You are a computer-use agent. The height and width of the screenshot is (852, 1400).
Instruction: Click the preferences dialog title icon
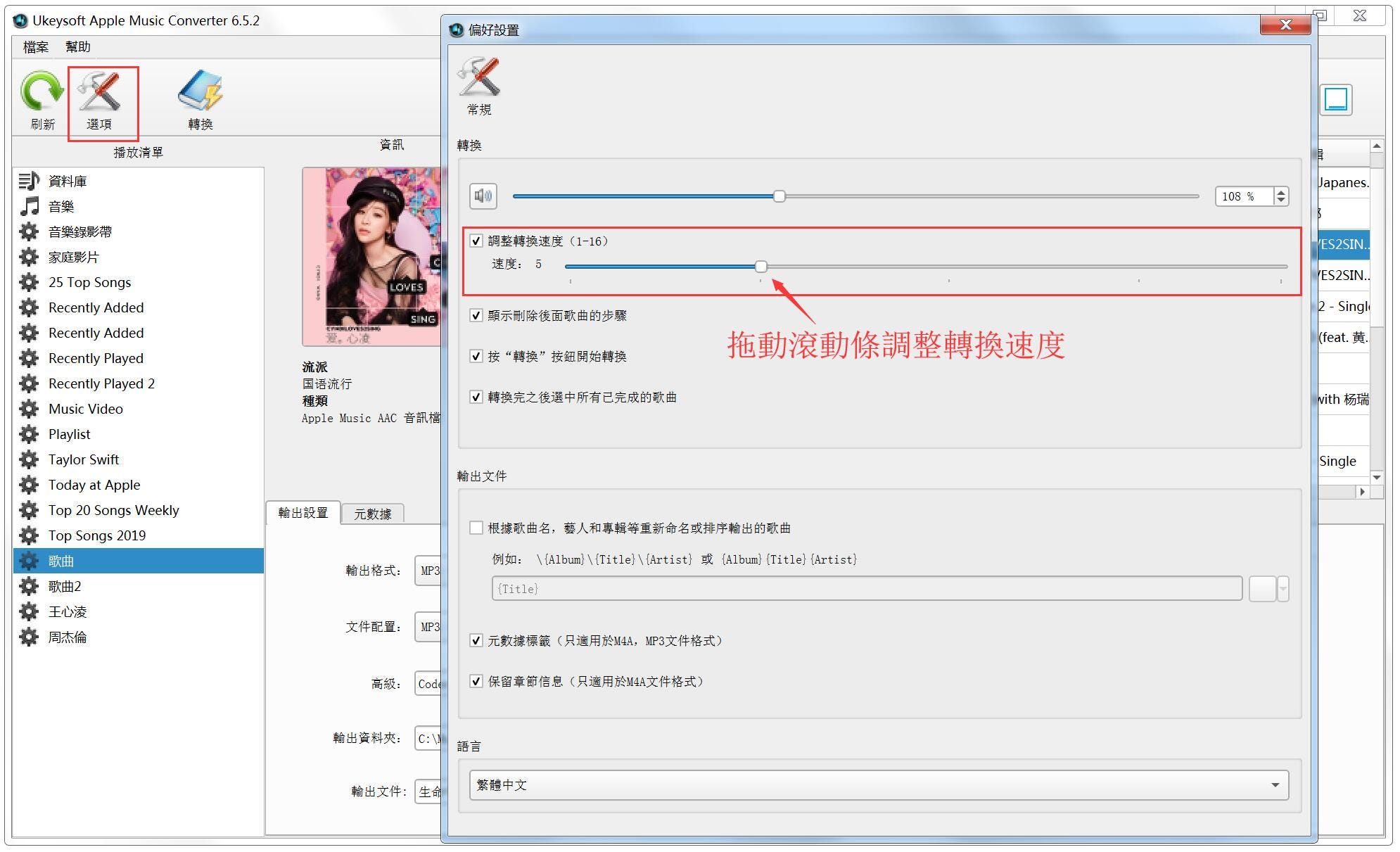pos(457,30)
